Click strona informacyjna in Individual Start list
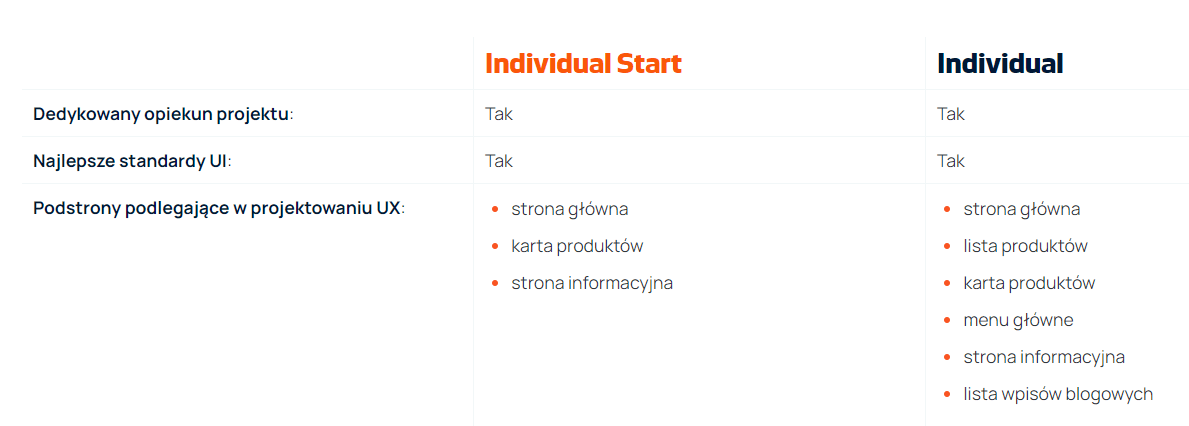The width and height of the screenshot is (1189, 426). coord(592,283)
